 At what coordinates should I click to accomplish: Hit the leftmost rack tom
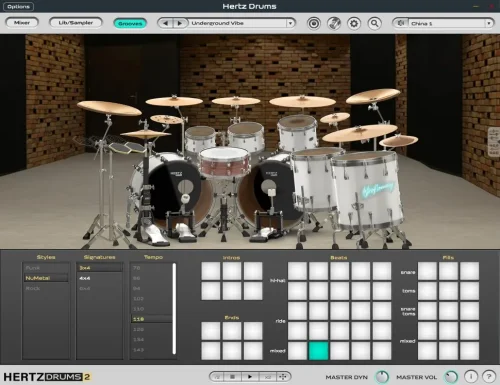click(200, 139)
